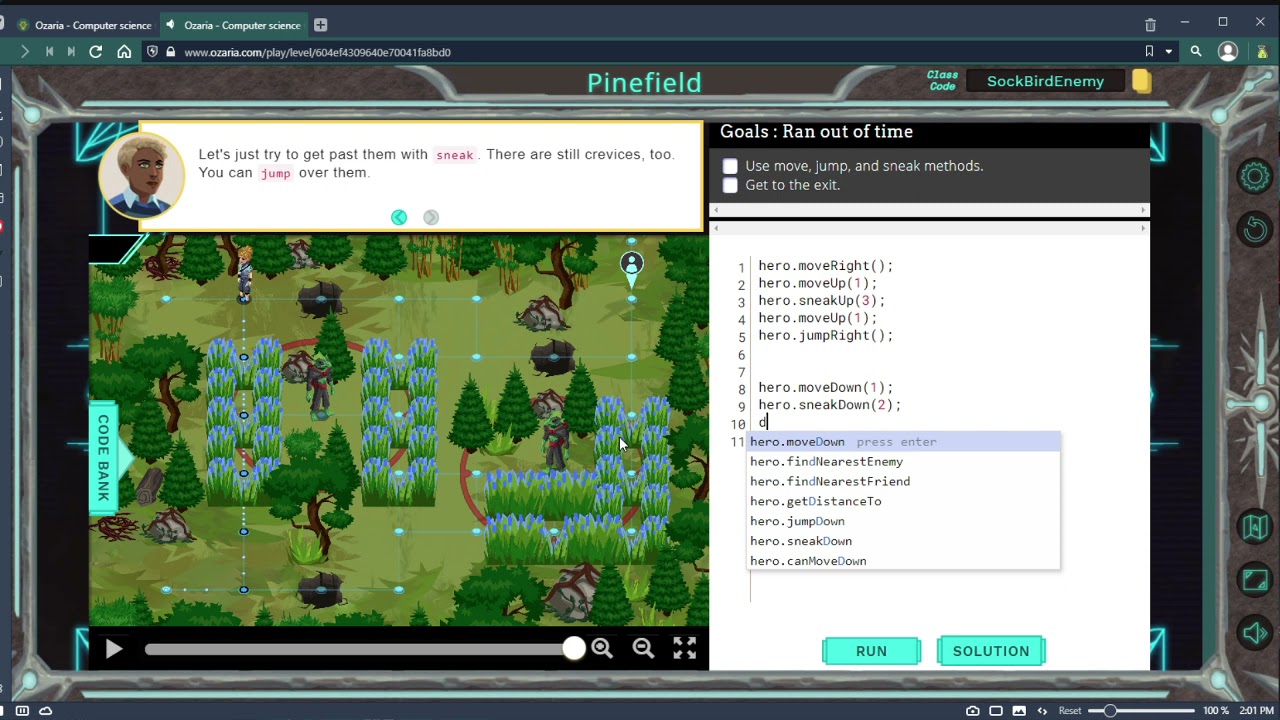Click the Pinefield level title
This screenshot has width=1280, height=720.
tap(644, 83)
